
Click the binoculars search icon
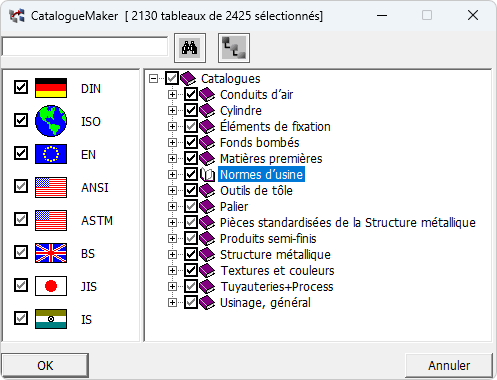tap(190, 48)
